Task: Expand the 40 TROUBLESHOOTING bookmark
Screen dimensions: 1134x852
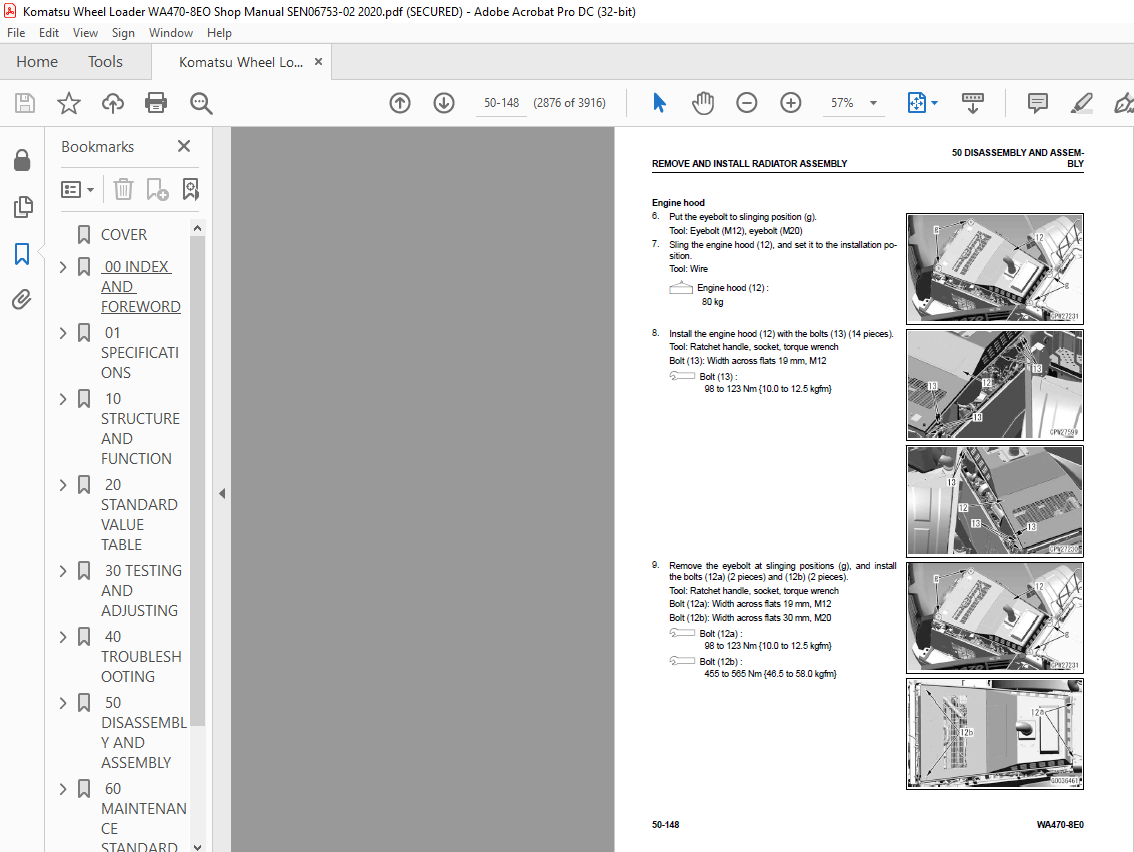Action: (x=63, y=636)
